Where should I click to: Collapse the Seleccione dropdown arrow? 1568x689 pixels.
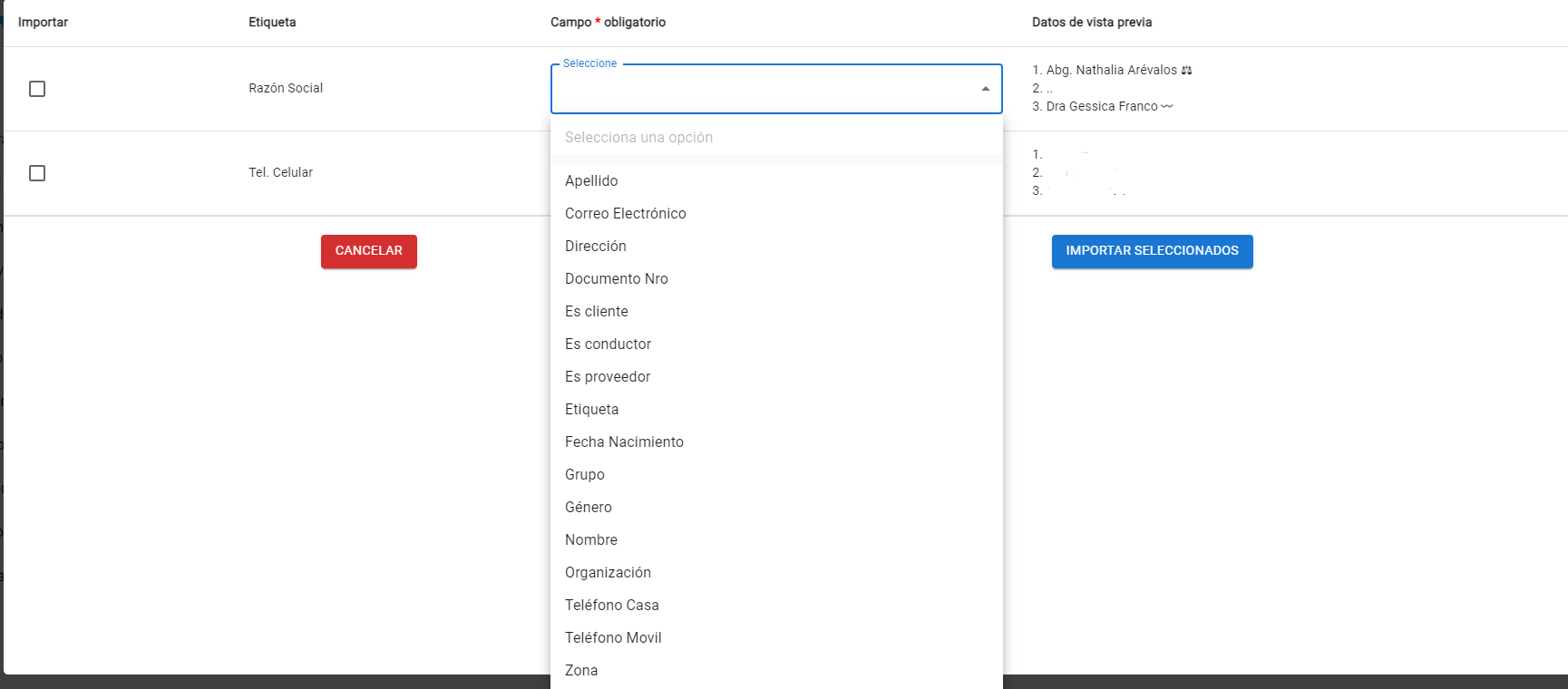985,89
